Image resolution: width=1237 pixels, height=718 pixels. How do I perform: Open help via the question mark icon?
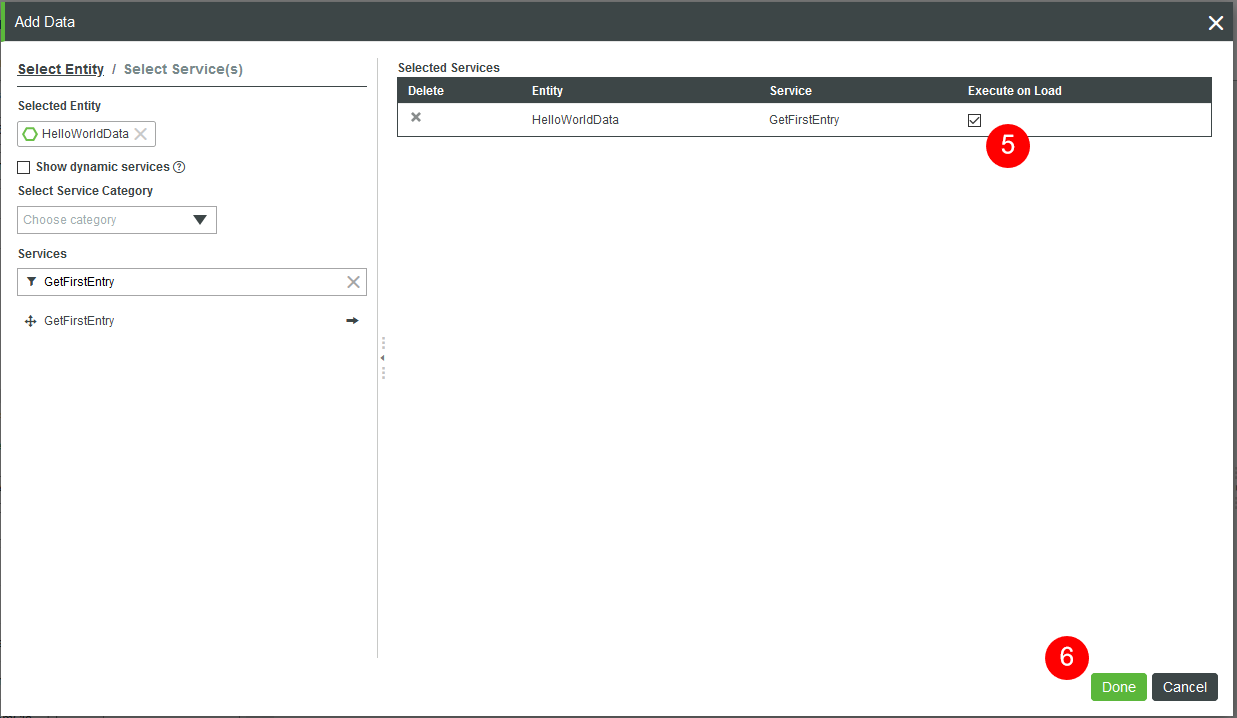[x=181, y=167]
